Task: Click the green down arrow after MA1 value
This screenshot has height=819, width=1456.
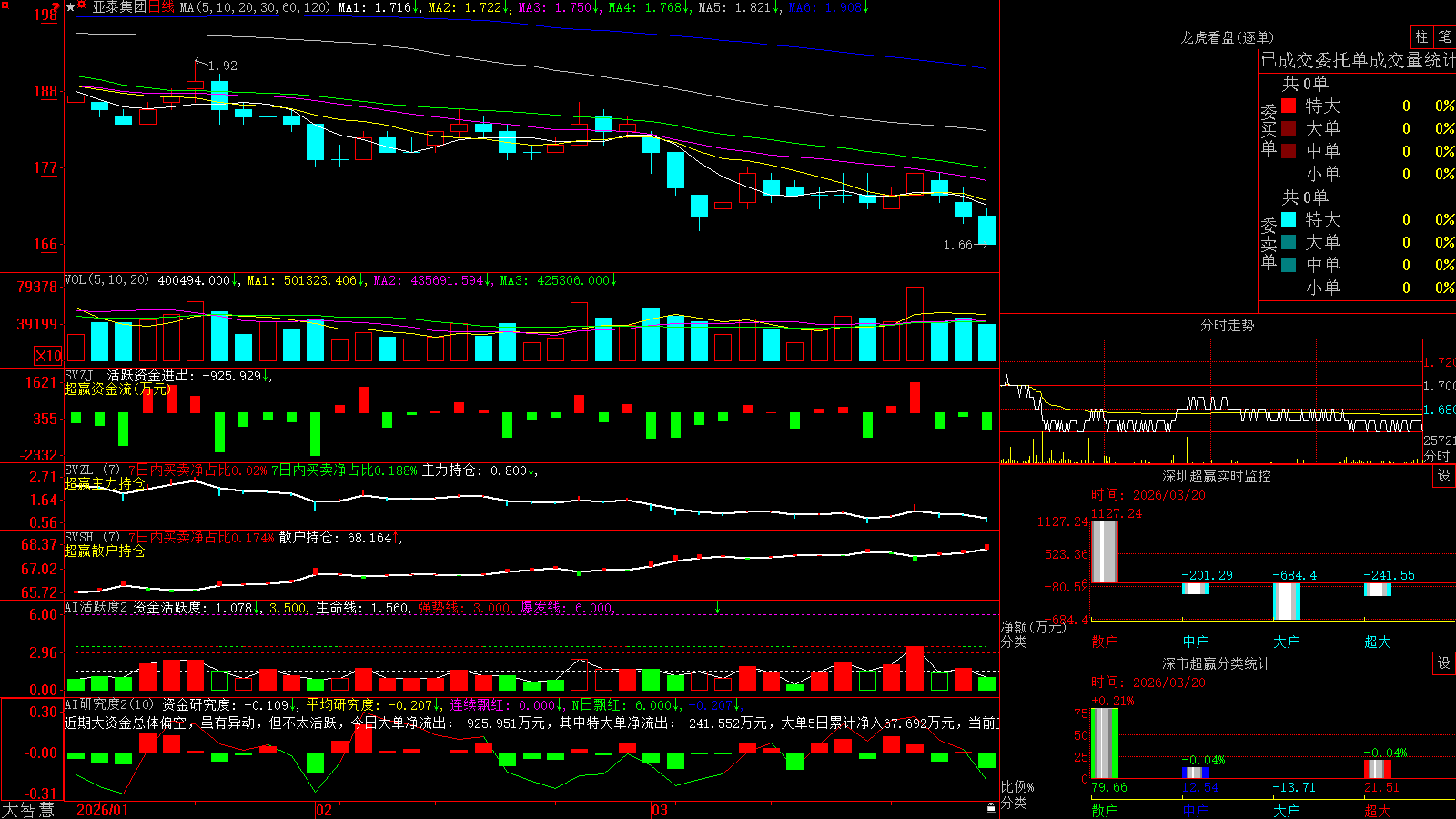Action: click(x=417, y=7)
